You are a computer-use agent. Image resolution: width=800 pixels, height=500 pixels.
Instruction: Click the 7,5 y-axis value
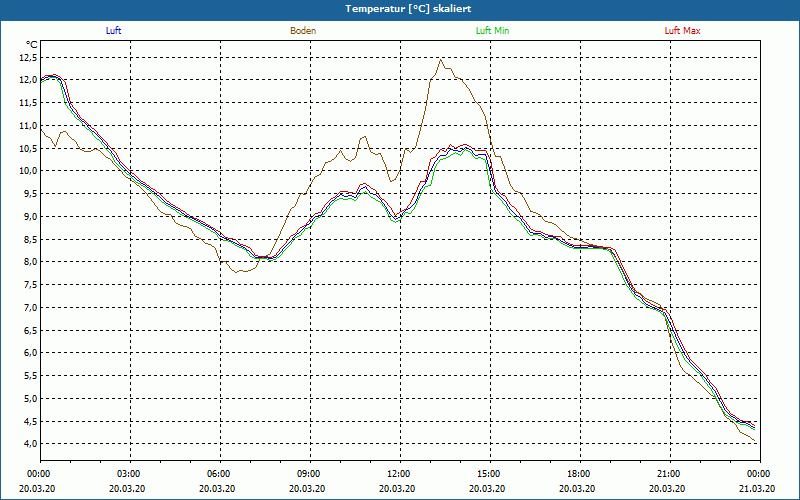31,285
